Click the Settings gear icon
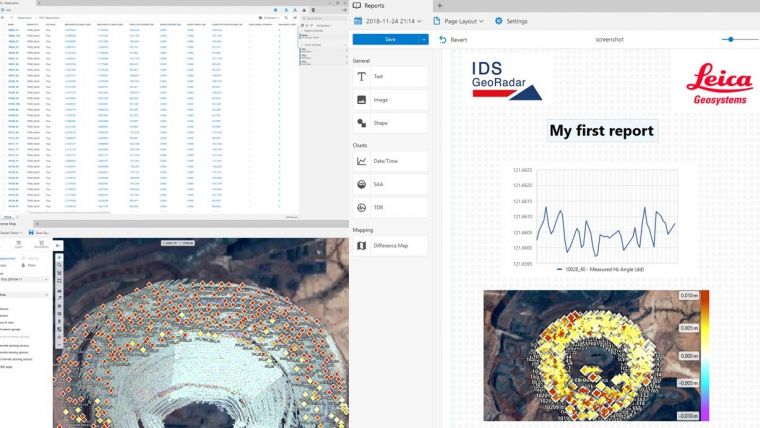760x428 pixels. click(x=499, y=21)
